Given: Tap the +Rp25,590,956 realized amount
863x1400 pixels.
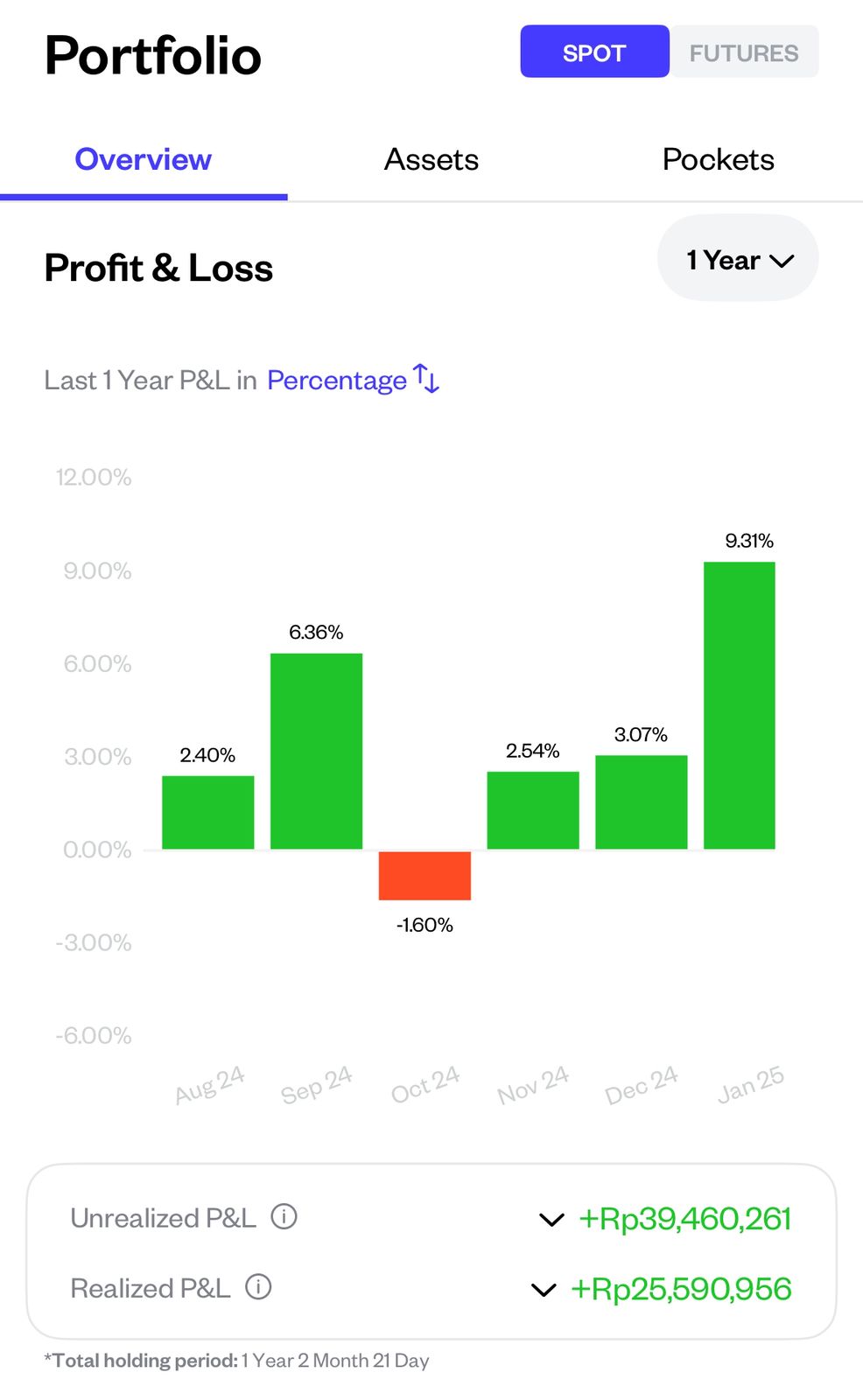Looking at the screenshot, I should pos(681,1289).
